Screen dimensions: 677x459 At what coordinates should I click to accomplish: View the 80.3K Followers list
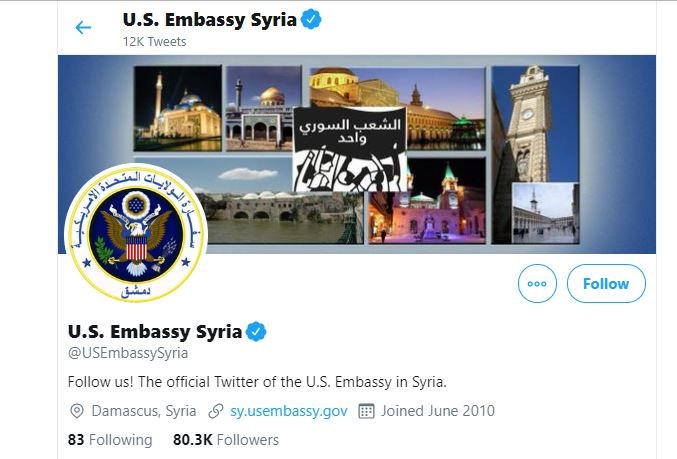pyautogui.click(x=226, y=440)
